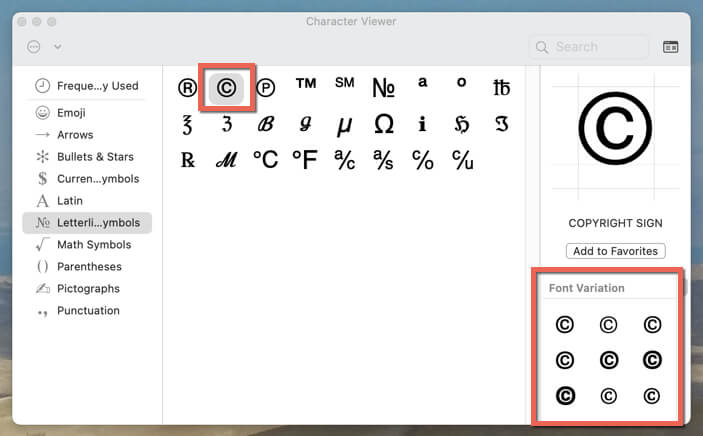The image size is (703, 436).
Task: Select the registered trademark ® symbol
Action: [x=187, y=88]
